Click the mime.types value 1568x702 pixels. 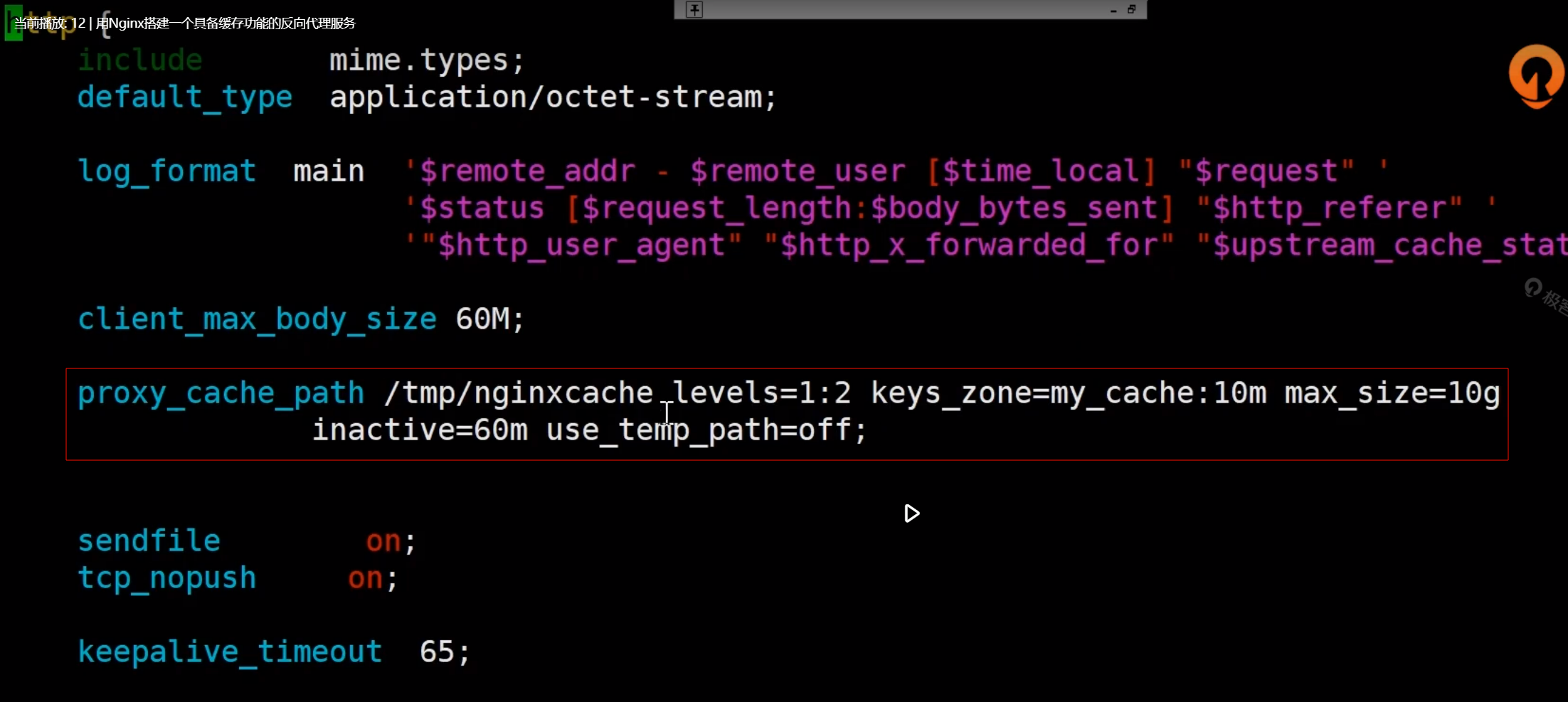click(x=427, y=60)
